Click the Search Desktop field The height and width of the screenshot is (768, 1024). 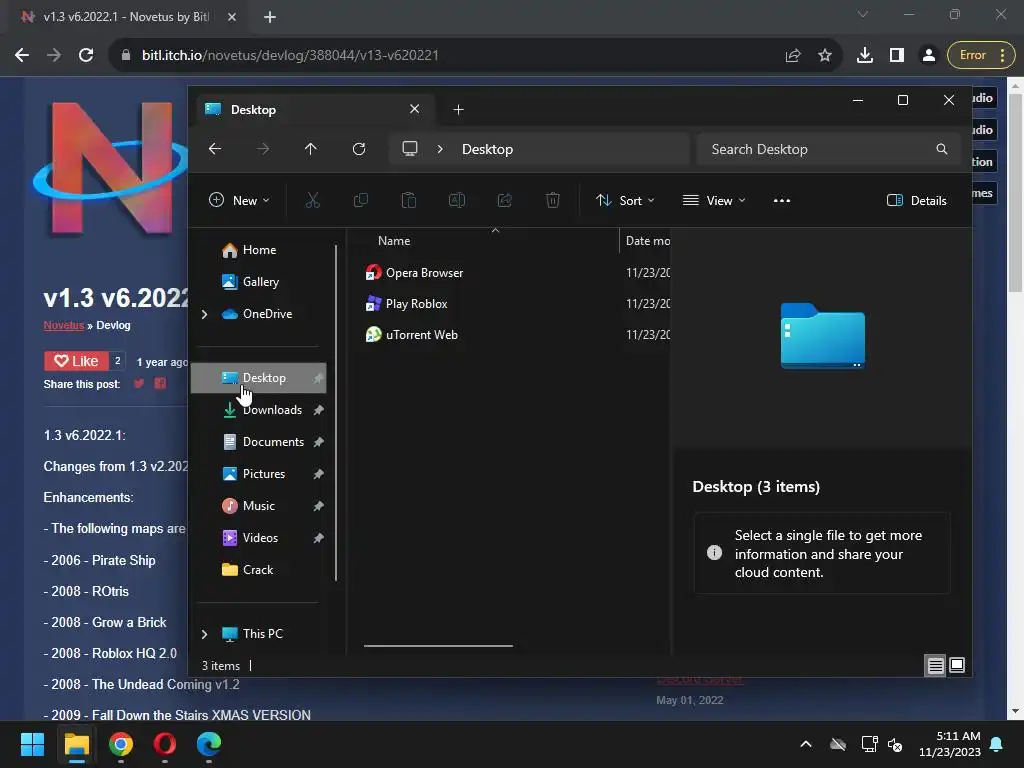pos(829,149)
